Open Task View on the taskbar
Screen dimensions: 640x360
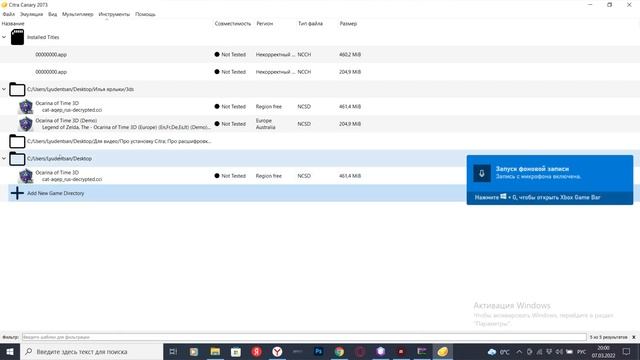pyautogui.click(x=173, y=351)
